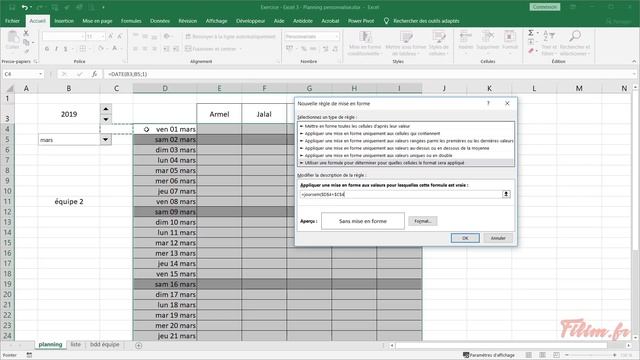Click Annuler in the formatting rule dialog

coord(498,238)
